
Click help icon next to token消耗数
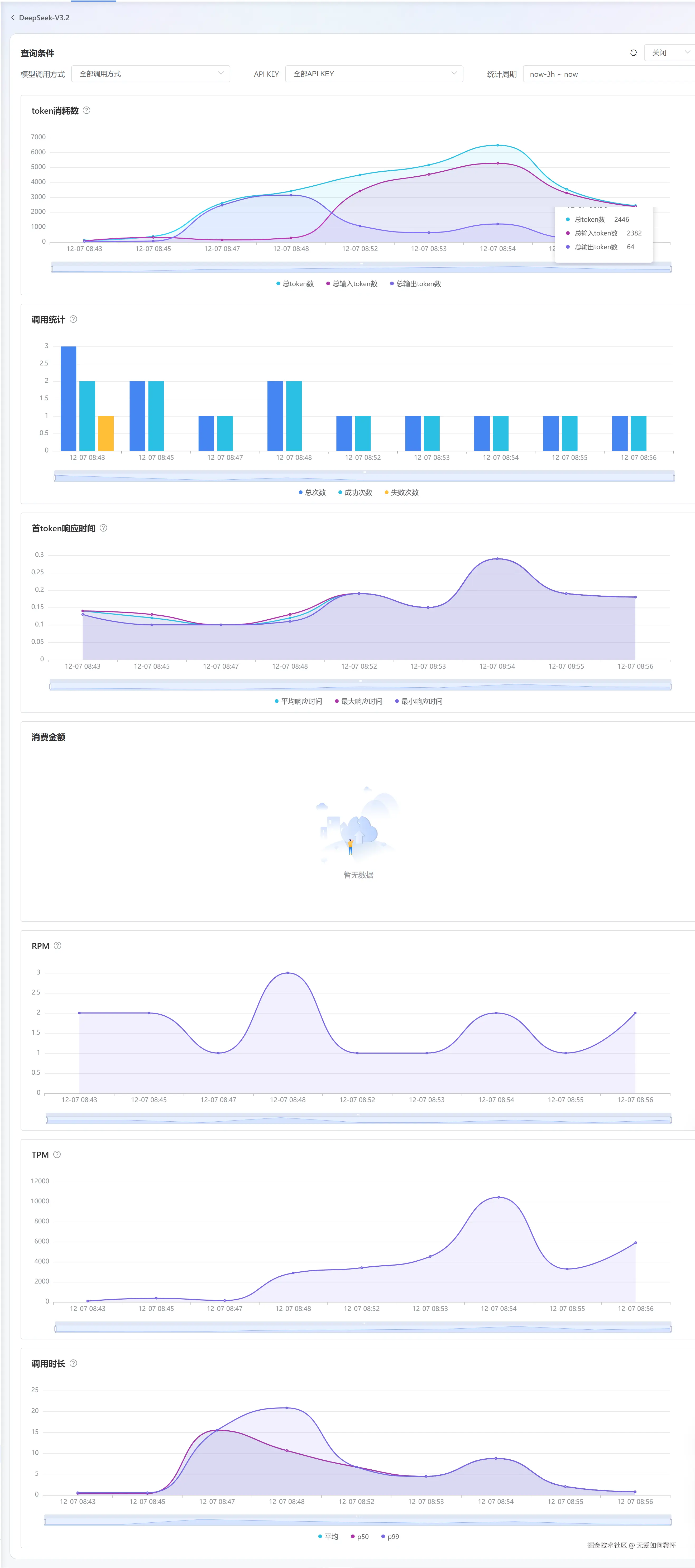[x=87, y=110]
